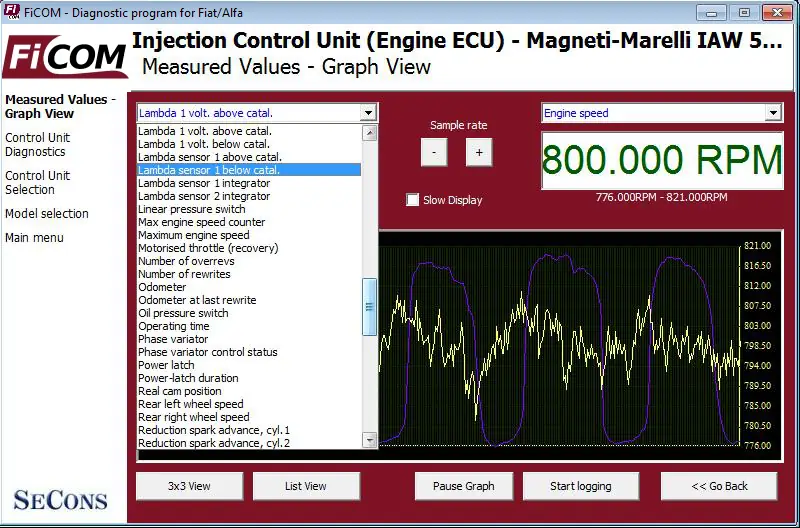
Task: Maximize the FiCOM window
Action: tap(744, 12)
